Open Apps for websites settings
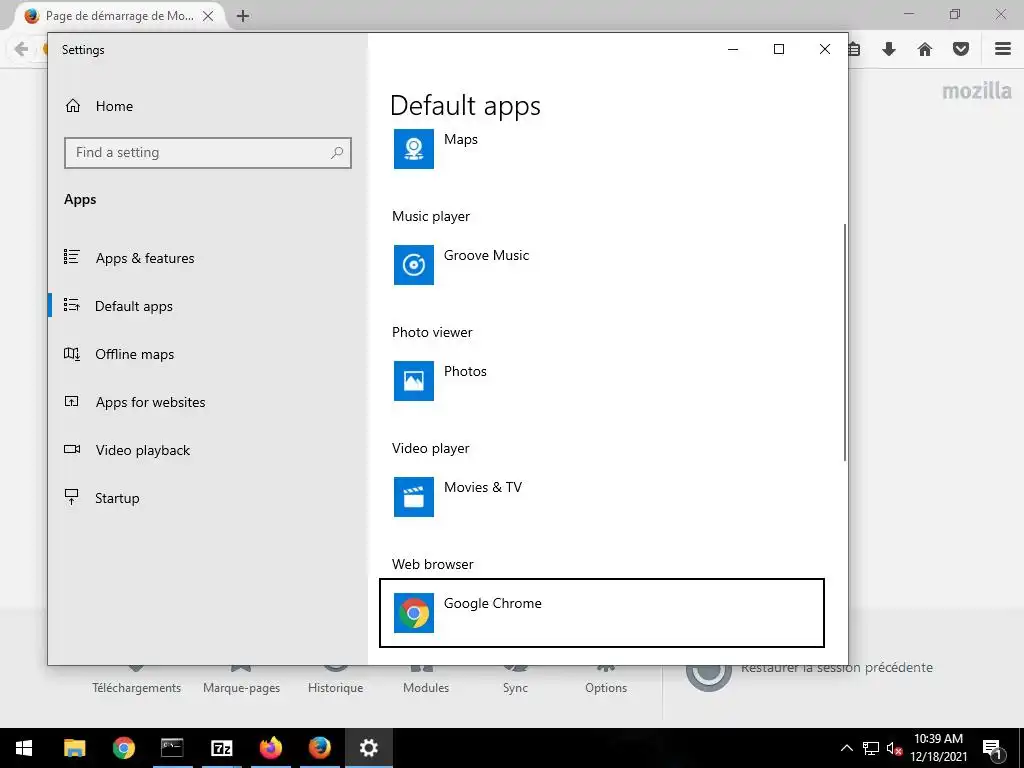The width and height of the screenshot is (1024, 768). click(x=208, y=402)
